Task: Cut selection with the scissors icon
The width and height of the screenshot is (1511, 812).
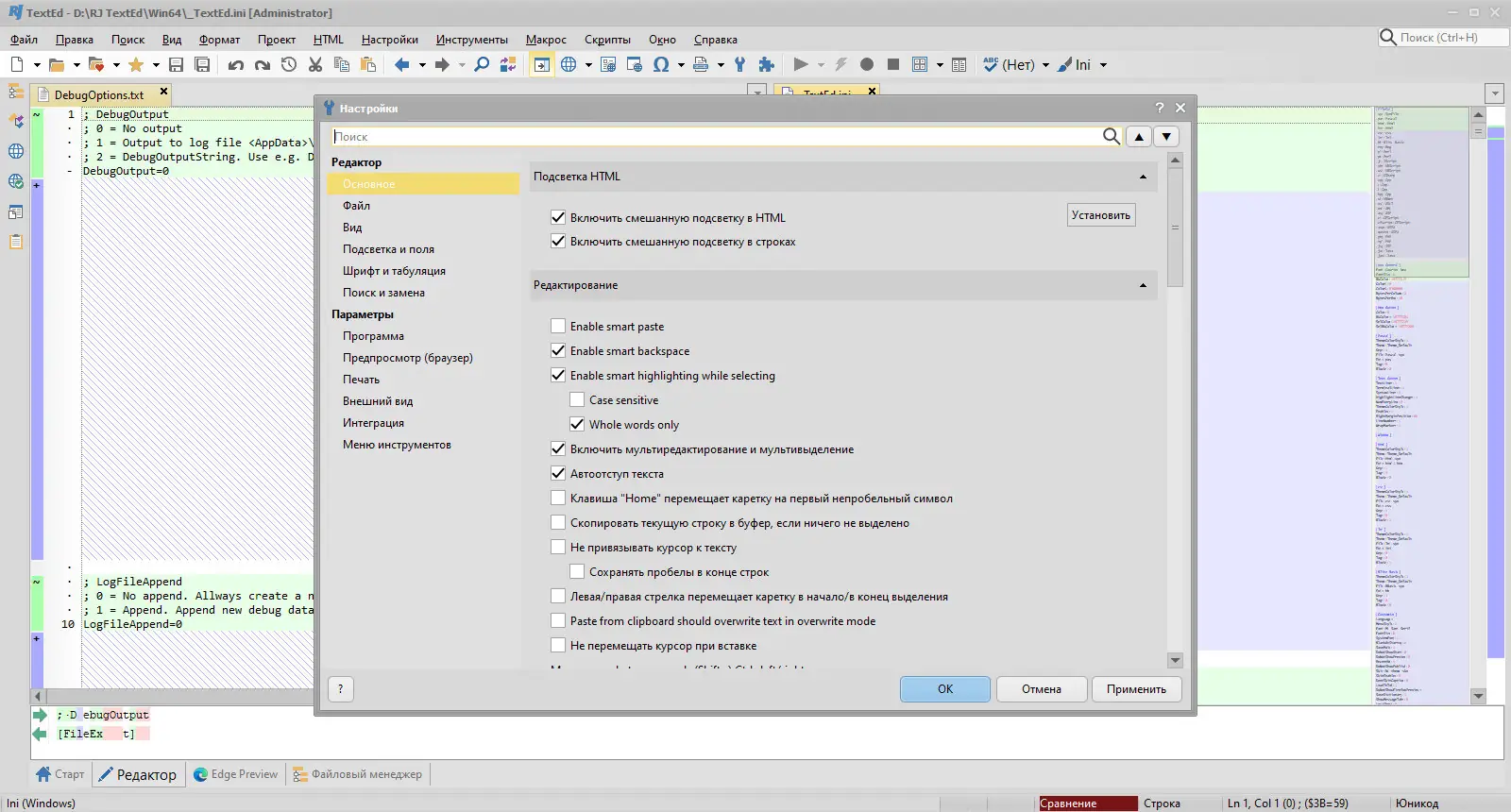Action: click(x=315, y=65)
